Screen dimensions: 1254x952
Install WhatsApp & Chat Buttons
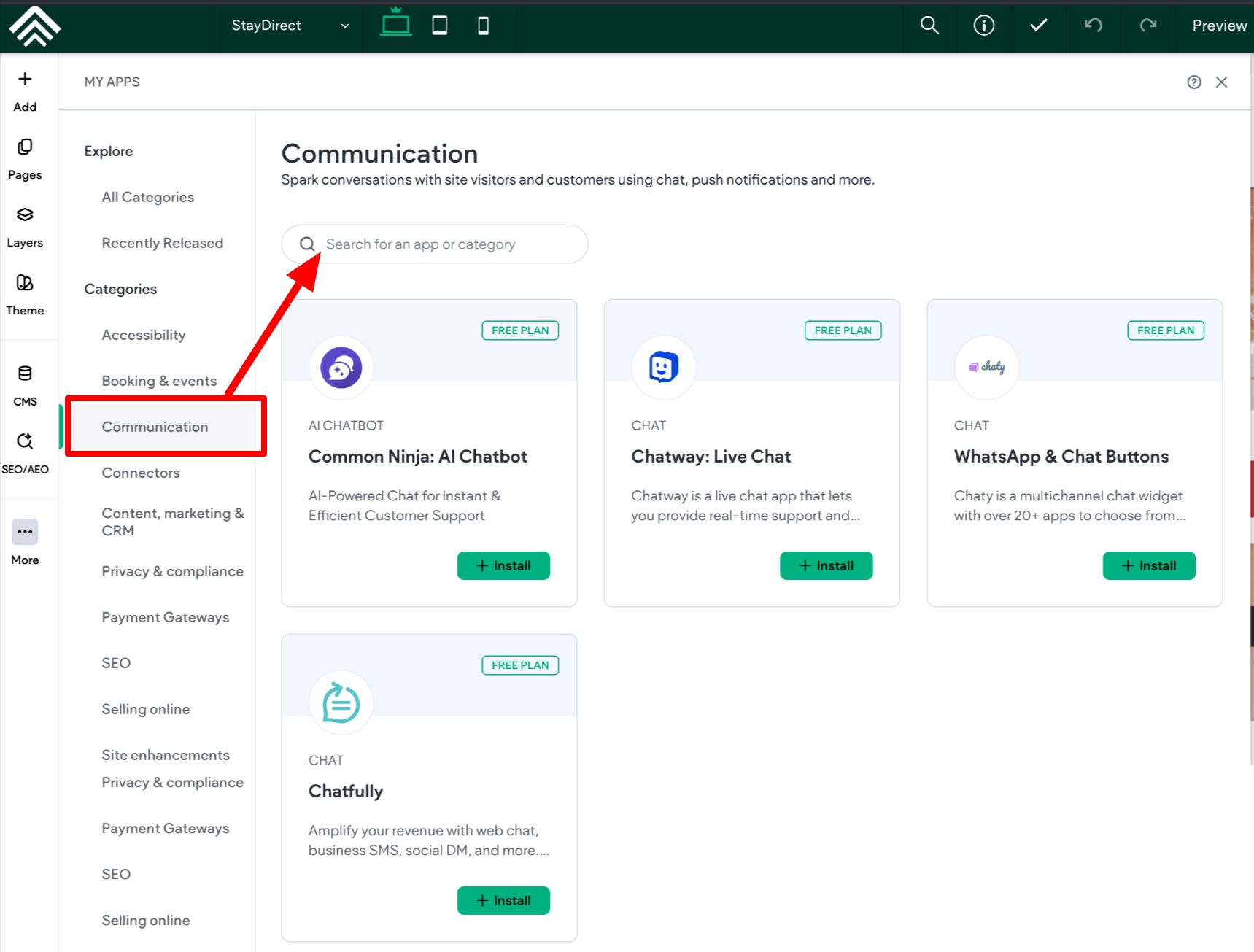click(x=1149, y=566)
